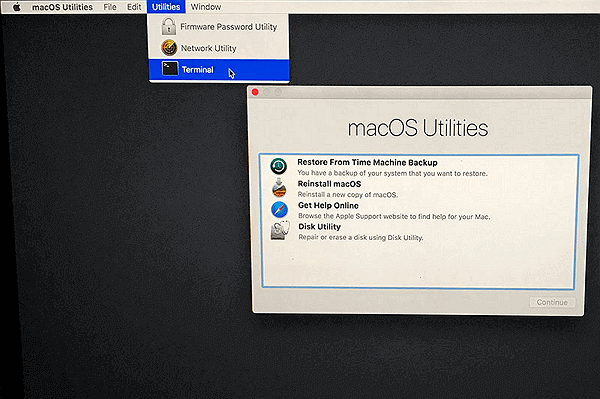Click the Time Machine clock icon
This screenshot has height=399, width=600.
279,166
